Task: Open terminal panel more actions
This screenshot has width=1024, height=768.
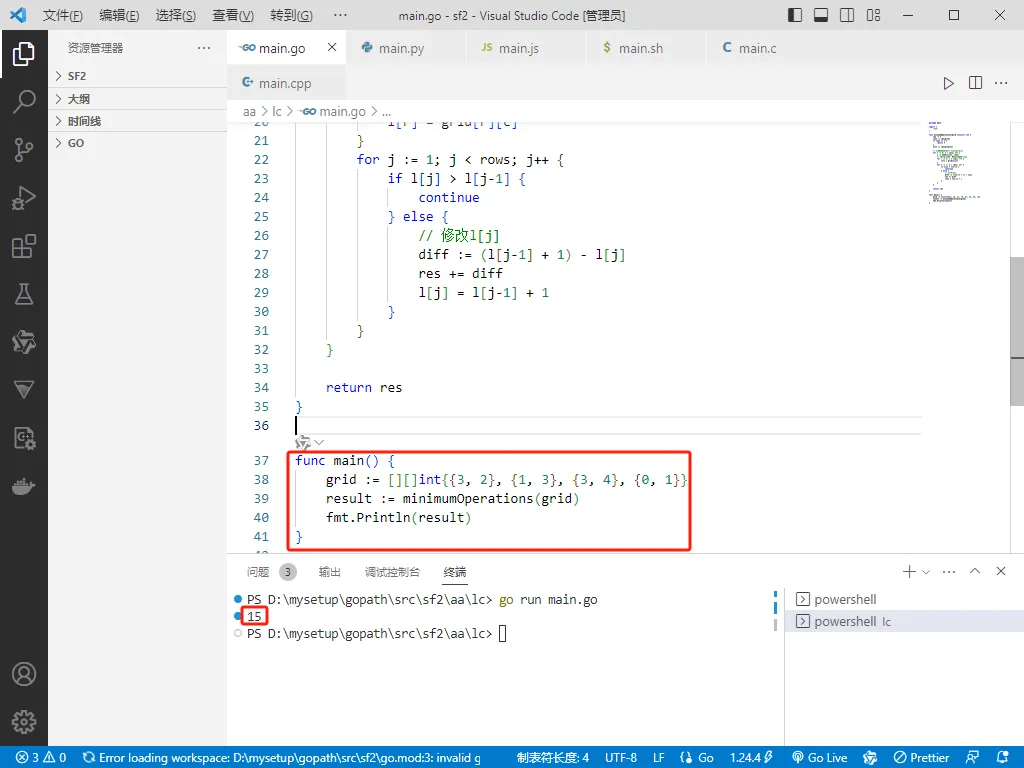Action: (949, 571)
